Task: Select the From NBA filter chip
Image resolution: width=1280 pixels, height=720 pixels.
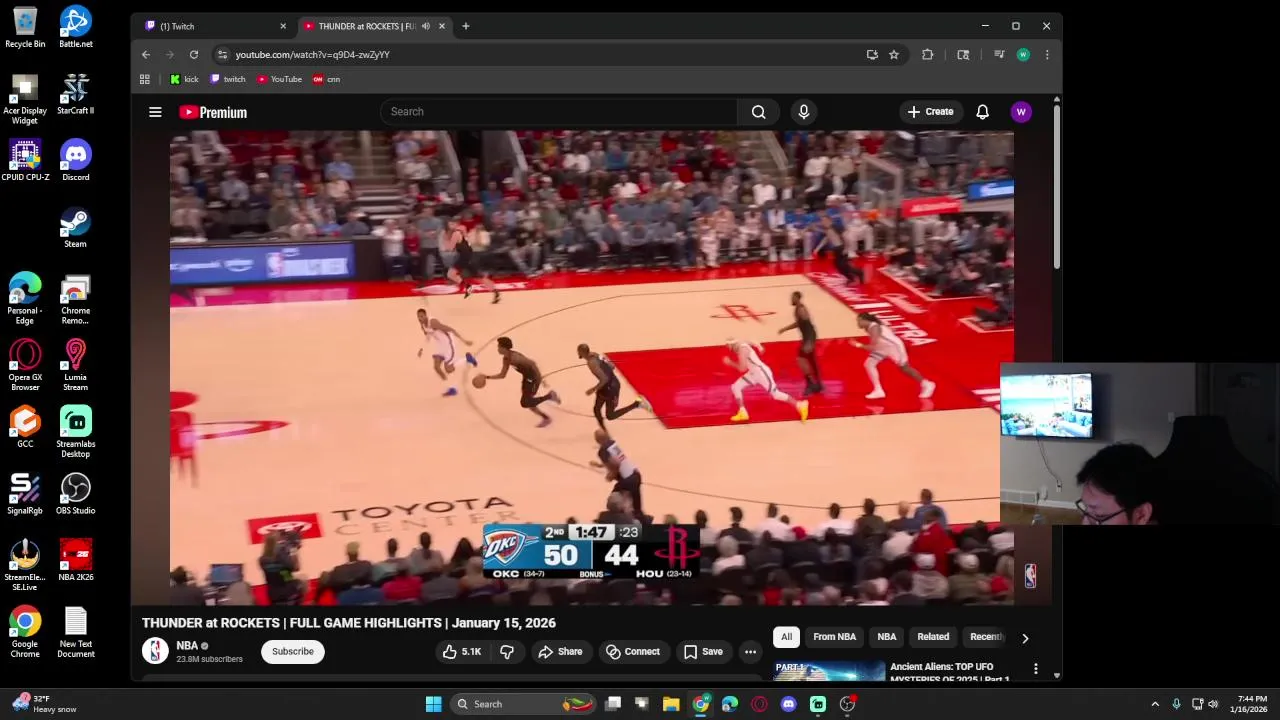Action: pos(835,637)
